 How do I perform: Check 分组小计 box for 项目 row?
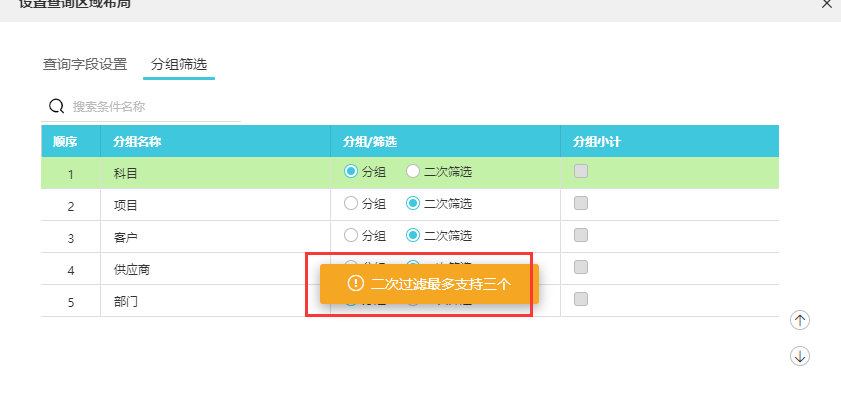581,203
